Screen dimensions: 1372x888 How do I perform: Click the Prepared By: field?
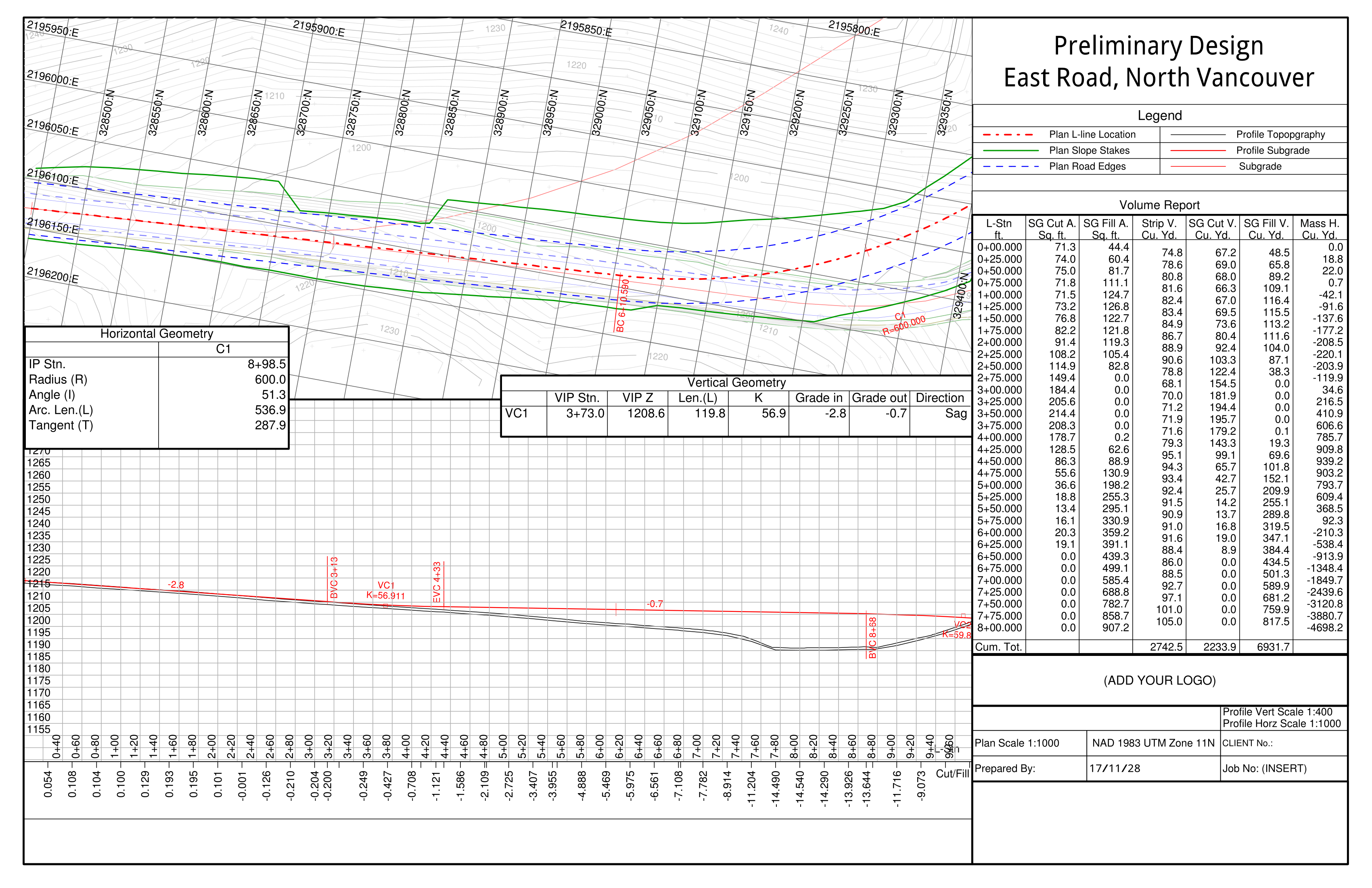(x=1005, y=769)
